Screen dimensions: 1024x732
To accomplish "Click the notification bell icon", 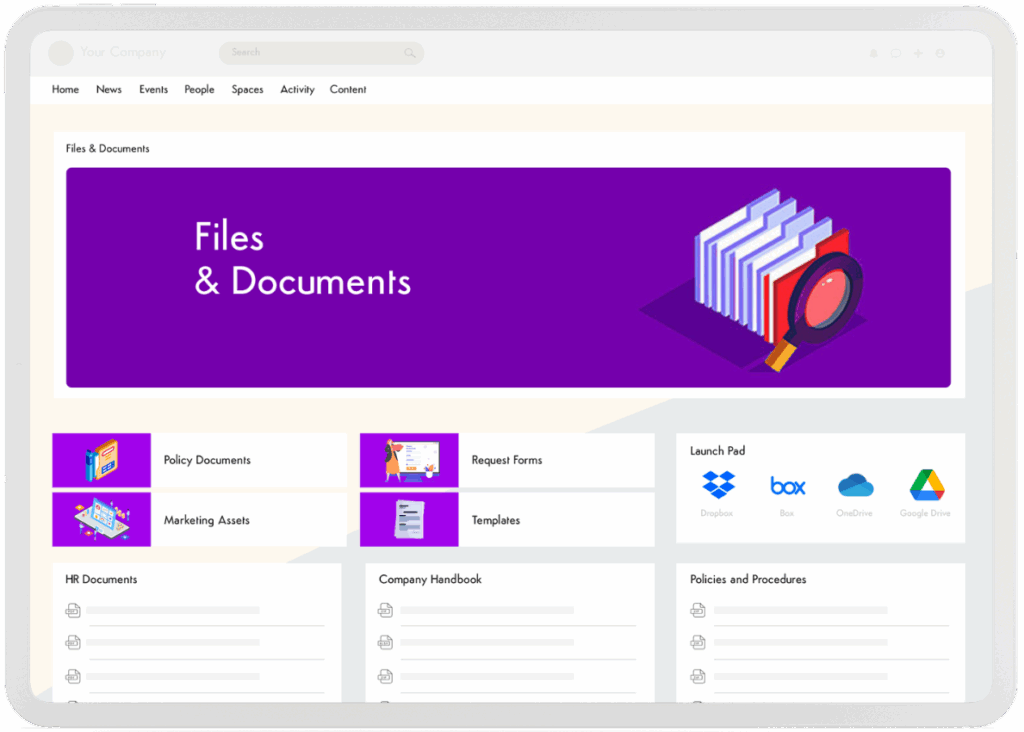I will tap(873, 53).
